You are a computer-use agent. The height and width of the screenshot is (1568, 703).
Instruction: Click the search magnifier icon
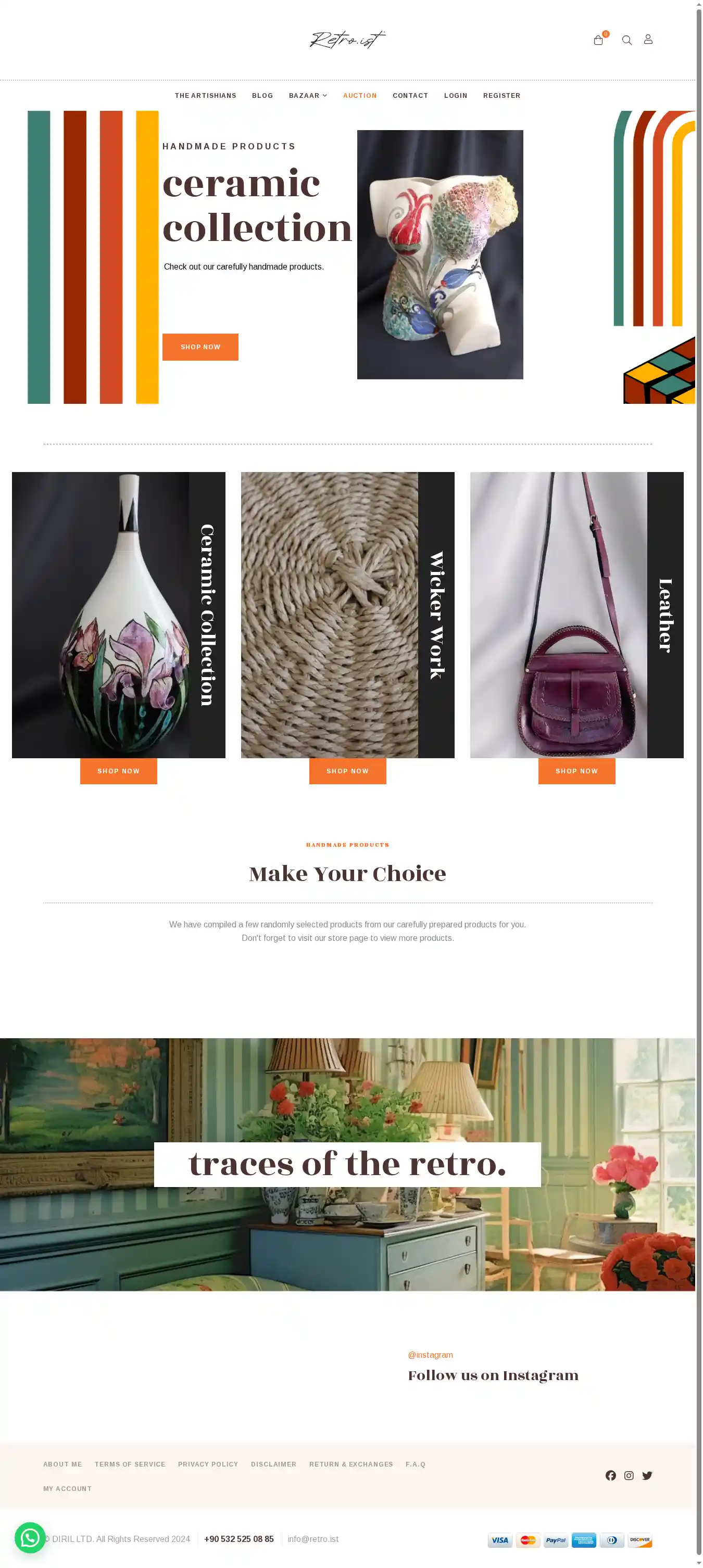(x=626, y=40)
